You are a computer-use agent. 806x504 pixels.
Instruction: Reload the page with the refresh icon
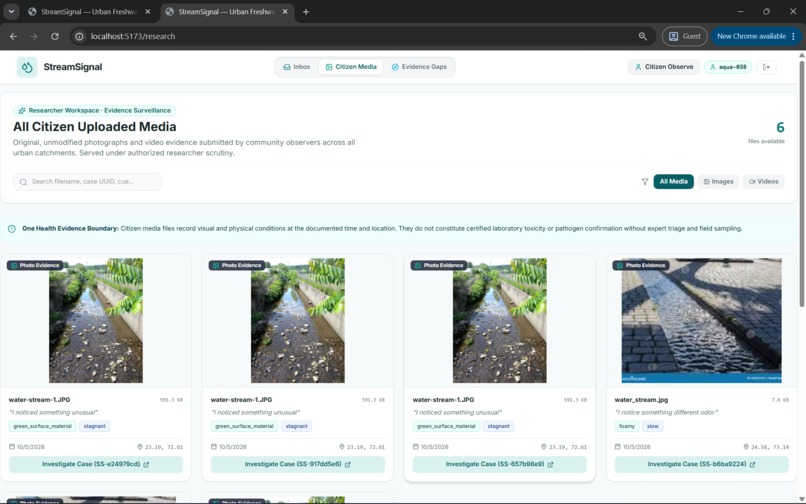[x=54, y=37]
